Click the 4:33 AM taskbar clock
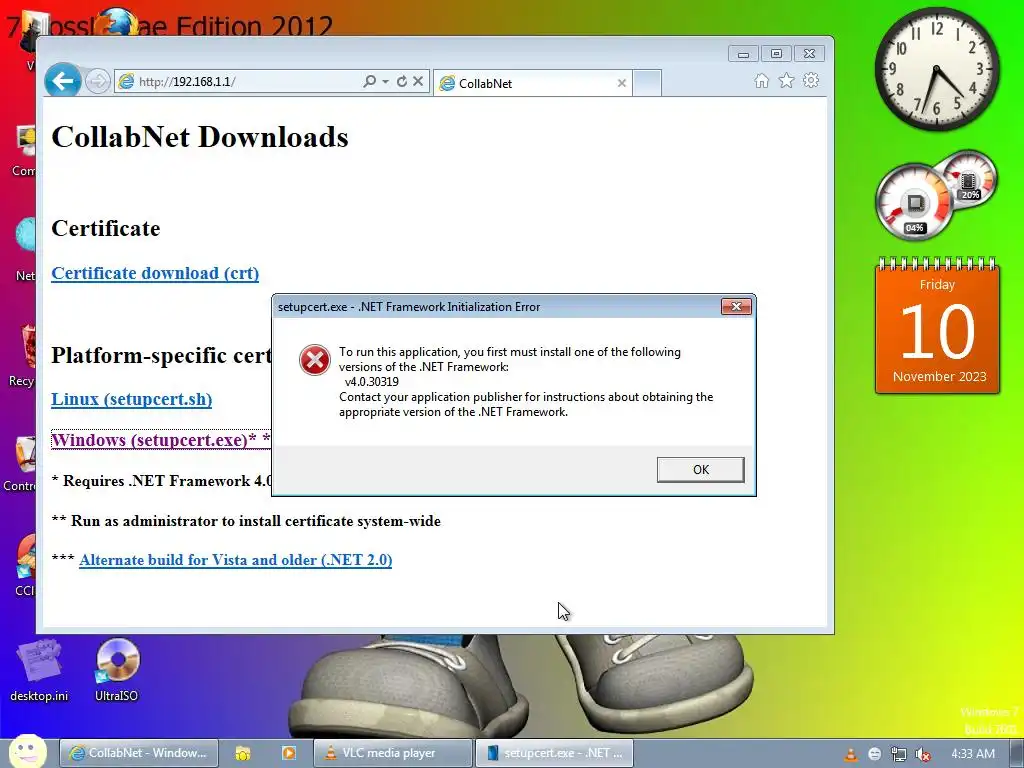The height and width of the screenshot is (768, 1024). pyautogui.click(x=973, y=754)
